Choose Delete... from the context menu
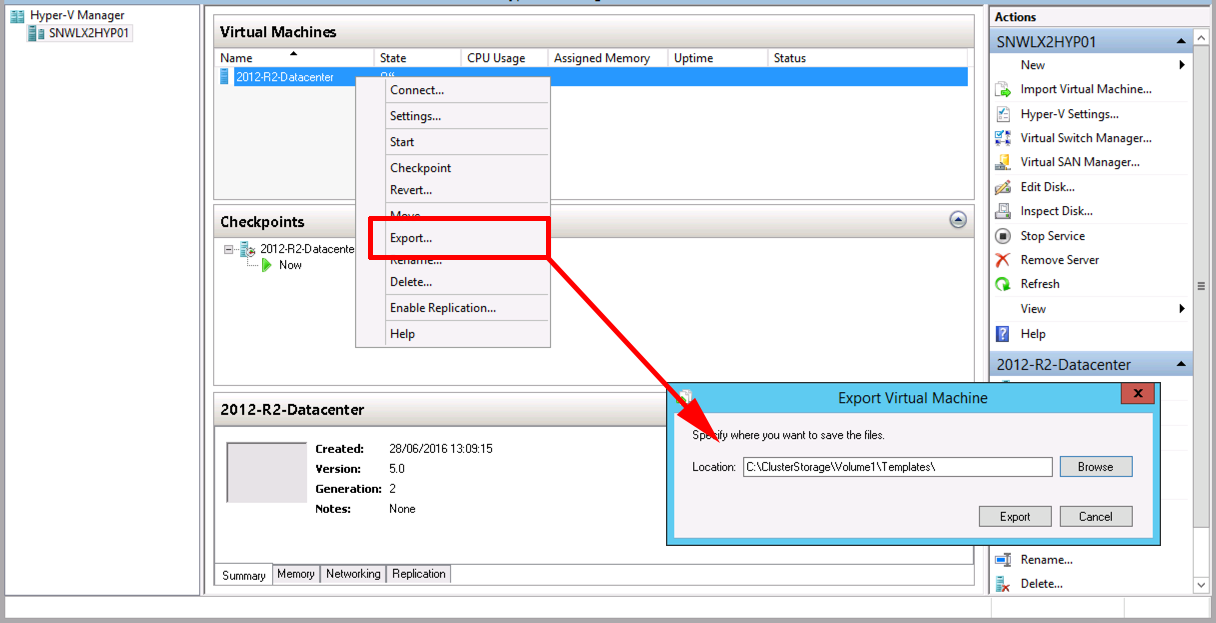The image size is (1216, 623). [411, 282]
